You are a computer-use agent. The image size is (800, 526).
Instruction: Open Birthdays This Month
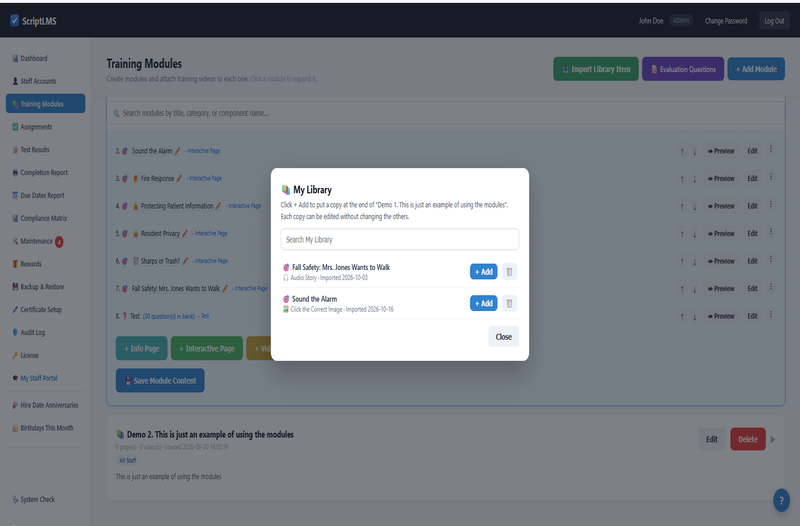[45, 428]
